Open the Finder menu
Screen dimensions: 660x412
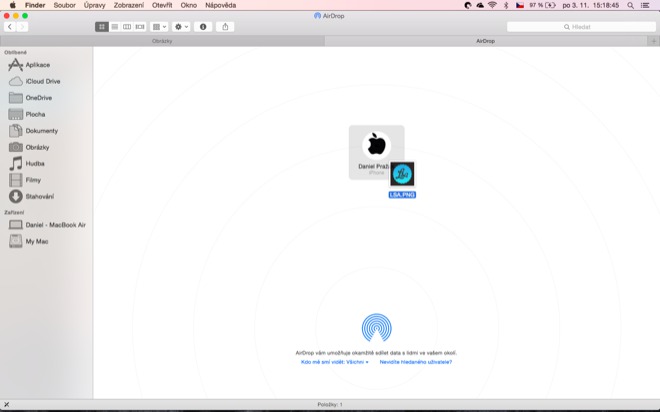coord(35,5)
